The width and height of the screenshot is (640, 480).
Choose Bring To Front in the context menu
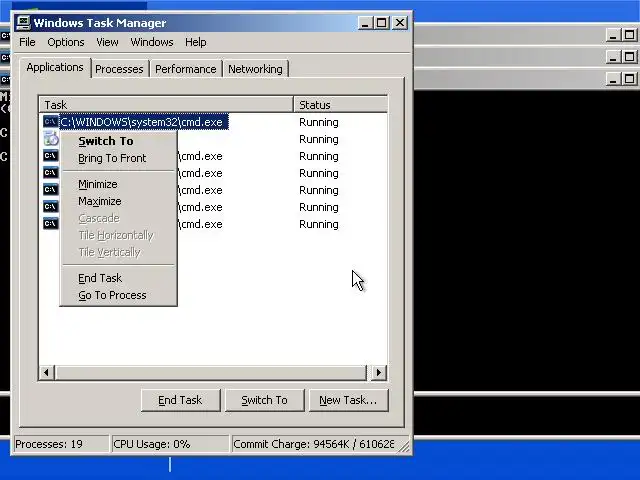coord(118,158)
